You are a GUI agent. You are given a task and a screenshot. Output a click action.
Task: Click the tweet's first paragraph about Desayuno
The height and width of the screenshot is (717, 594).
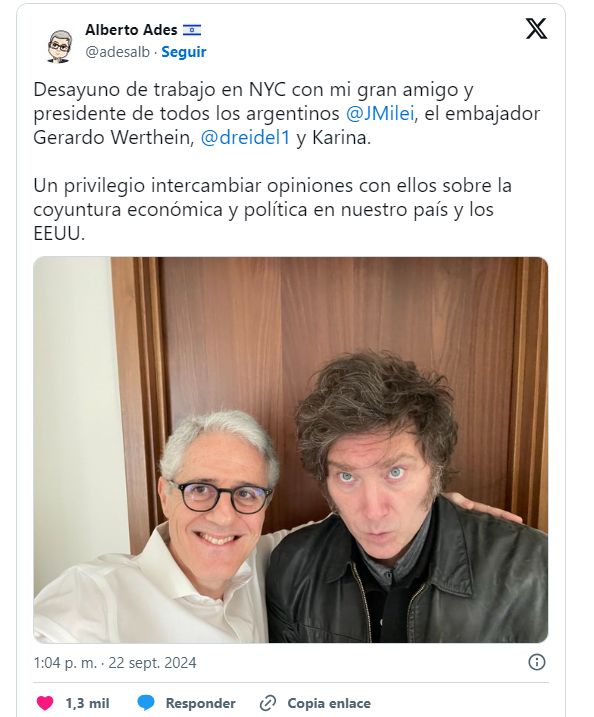(287, 113)
